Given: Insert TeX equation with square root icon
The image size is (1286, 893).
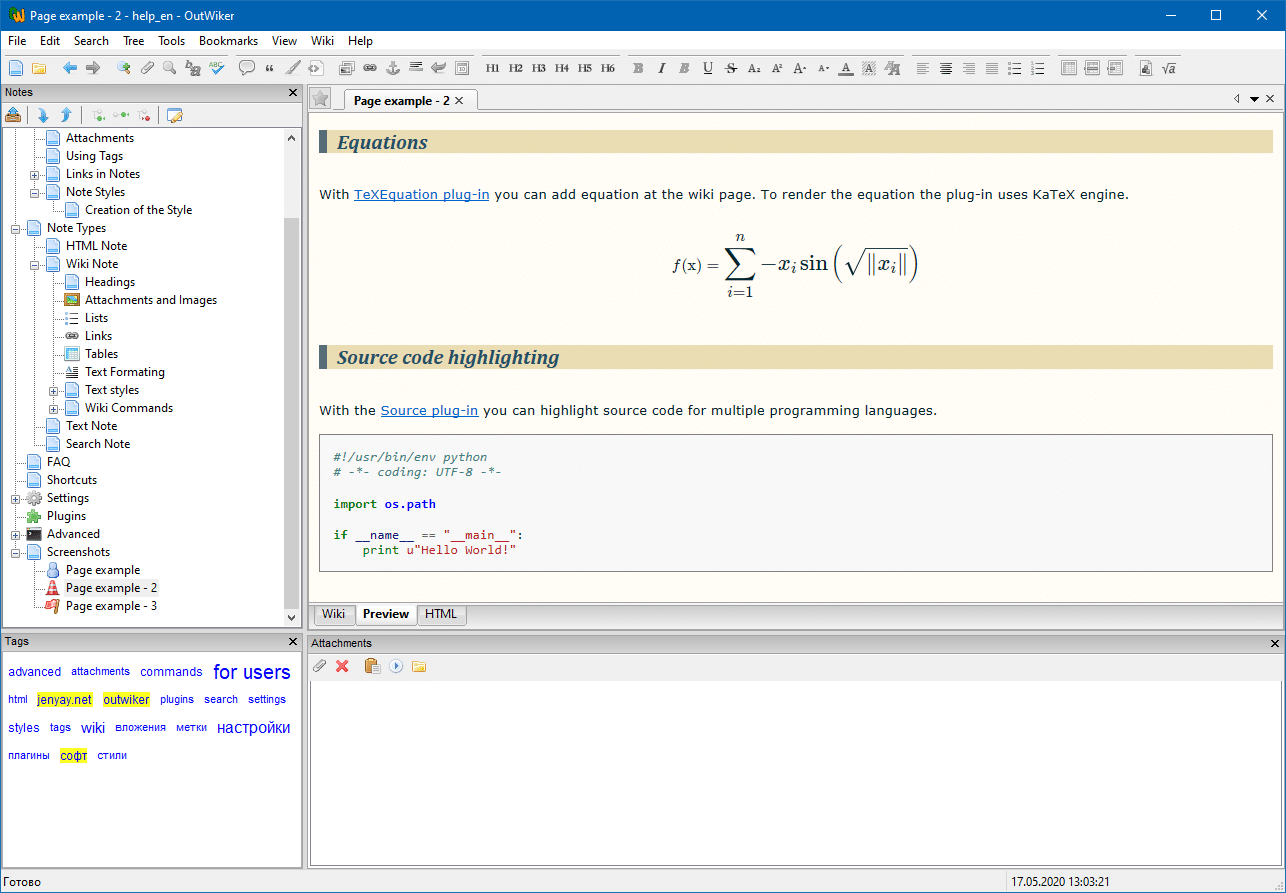Looking at the screenshot, I should [x=1169, y=68].
